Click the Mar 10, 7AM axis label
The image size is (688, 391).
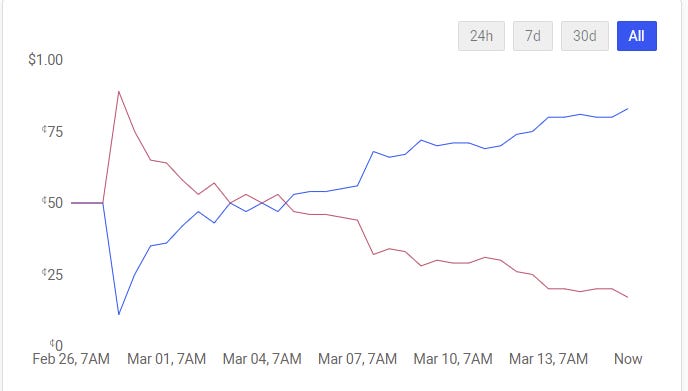[453, 359]
